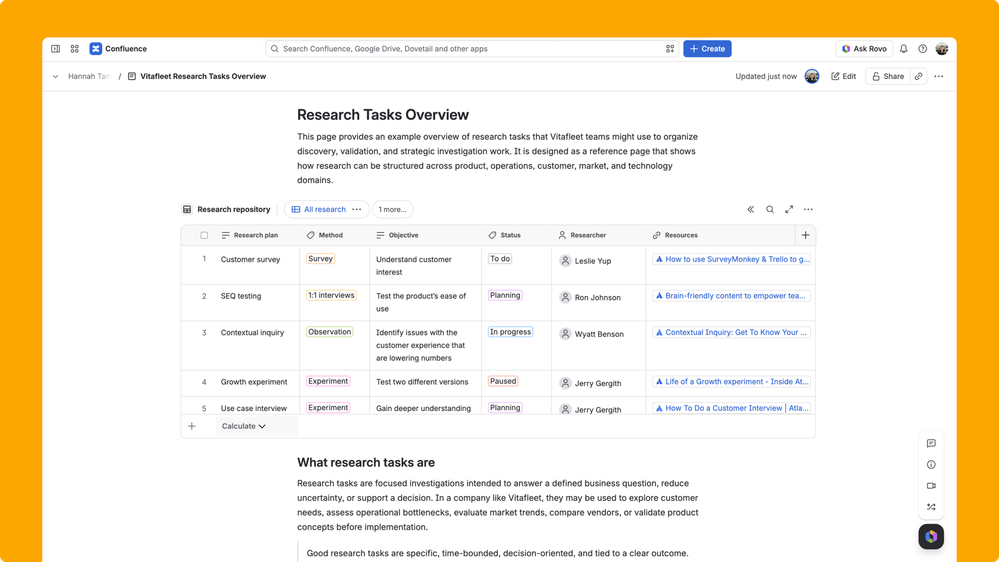Open Observation method tag
This screenshot has width=999, height=562.
click(329, 332)
